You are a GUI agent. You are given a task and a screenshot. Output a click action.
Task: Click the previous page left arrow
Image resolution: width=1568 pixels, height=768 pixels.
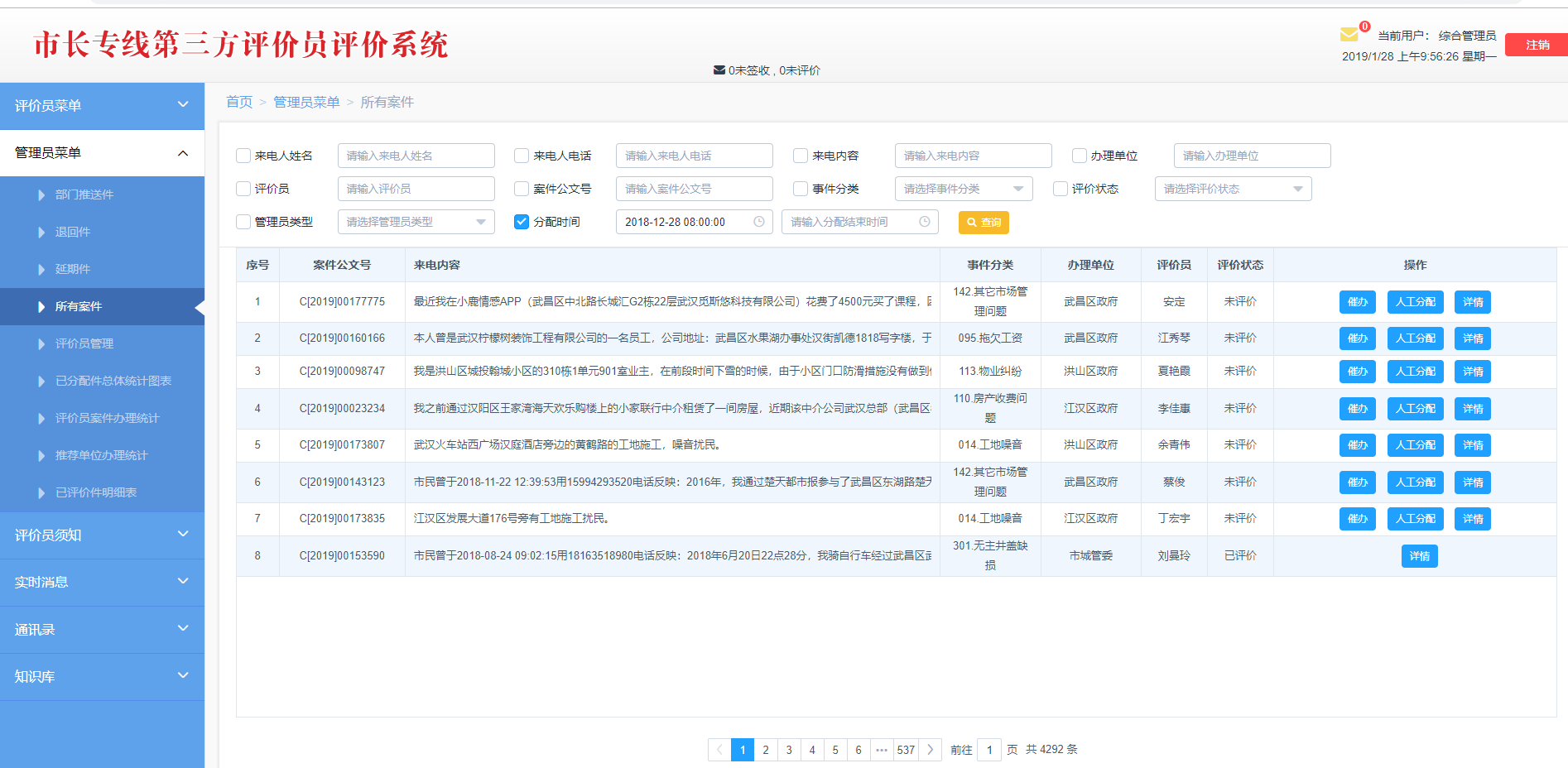719,750
